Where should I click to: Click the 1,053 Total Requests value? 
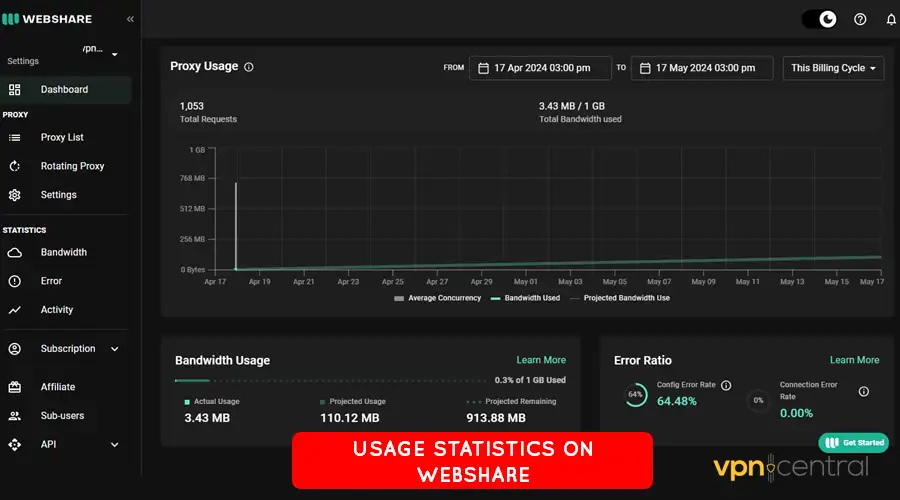192,106
